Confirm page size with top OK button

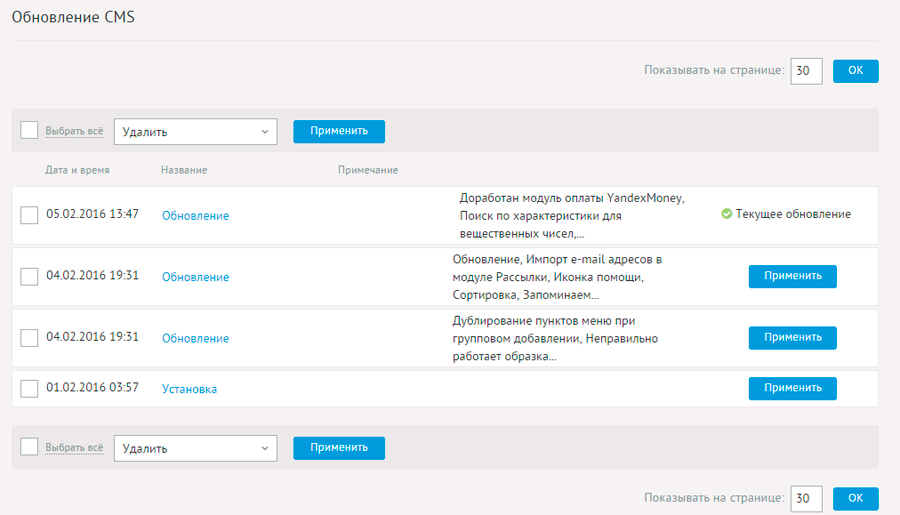pos(855,71)
